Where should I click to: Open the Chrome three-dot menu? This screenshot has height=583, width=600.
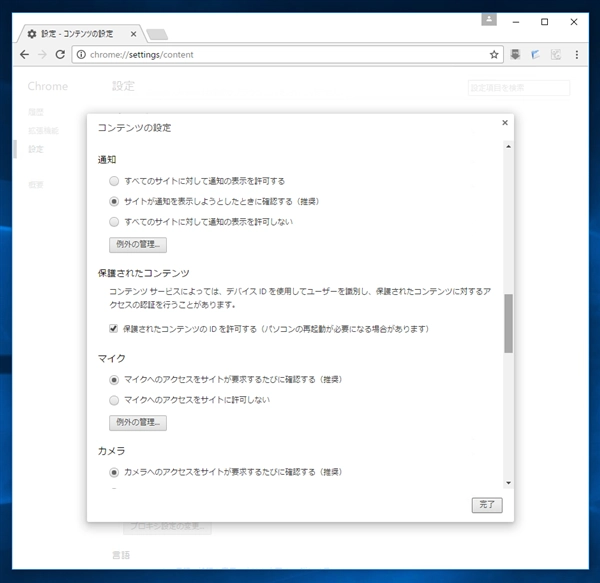pyautogui.click(x=577, y=55)
